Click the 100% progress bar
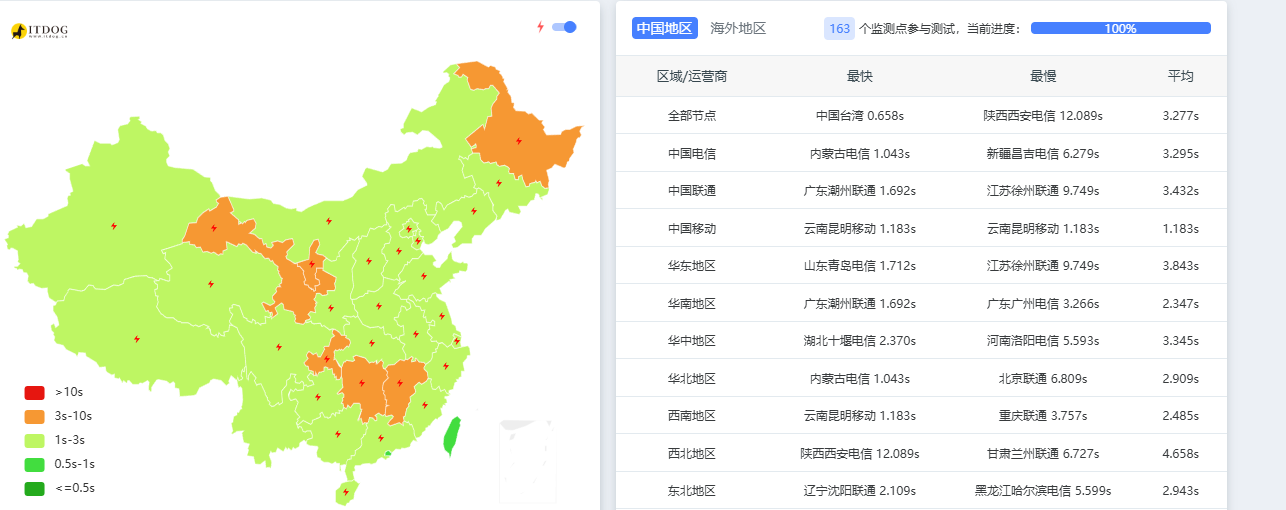Screen dimensions: 1286x510 (x=1120, y=28)
